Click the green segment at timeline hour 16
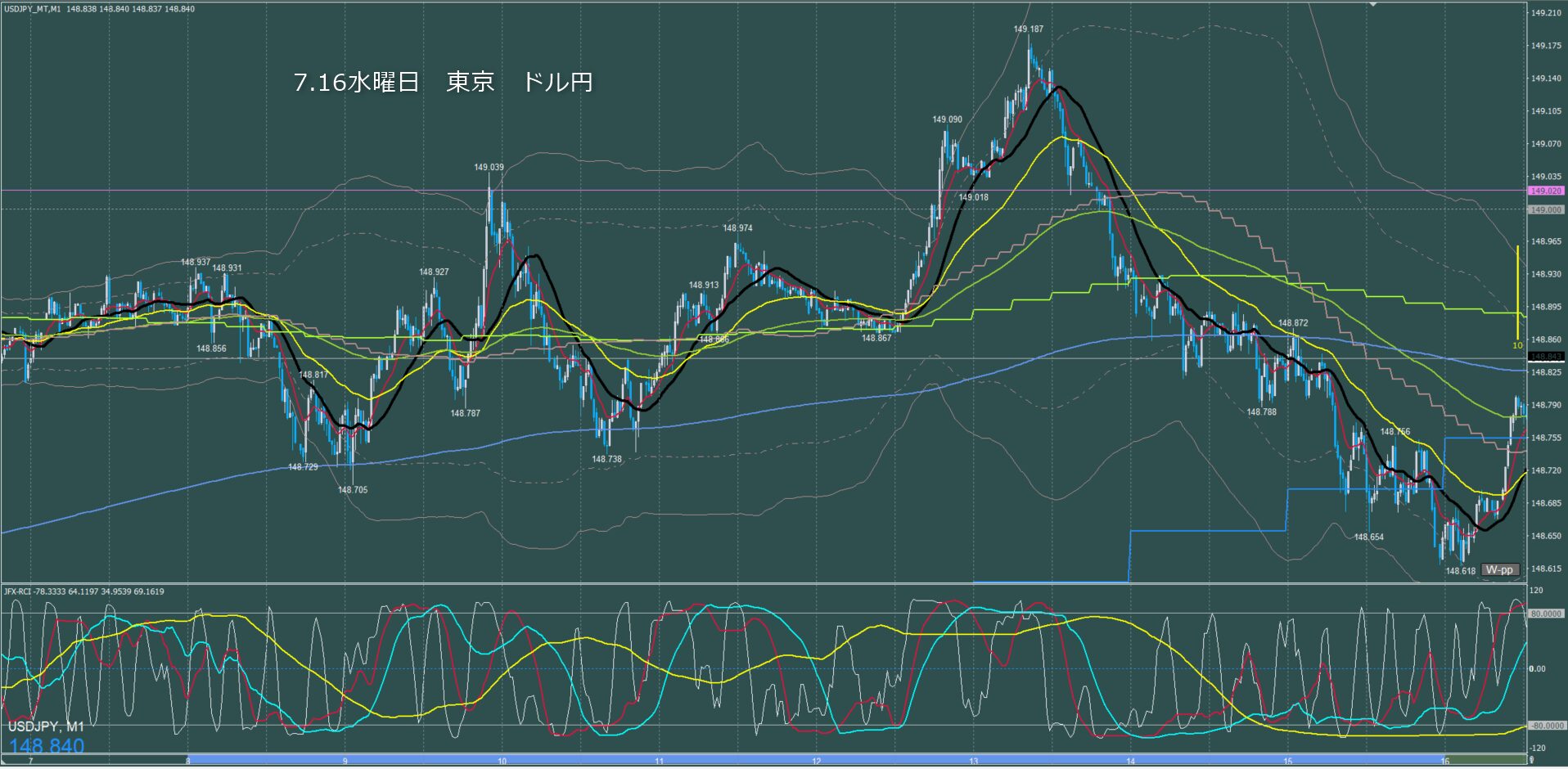 pos(1484,760)
